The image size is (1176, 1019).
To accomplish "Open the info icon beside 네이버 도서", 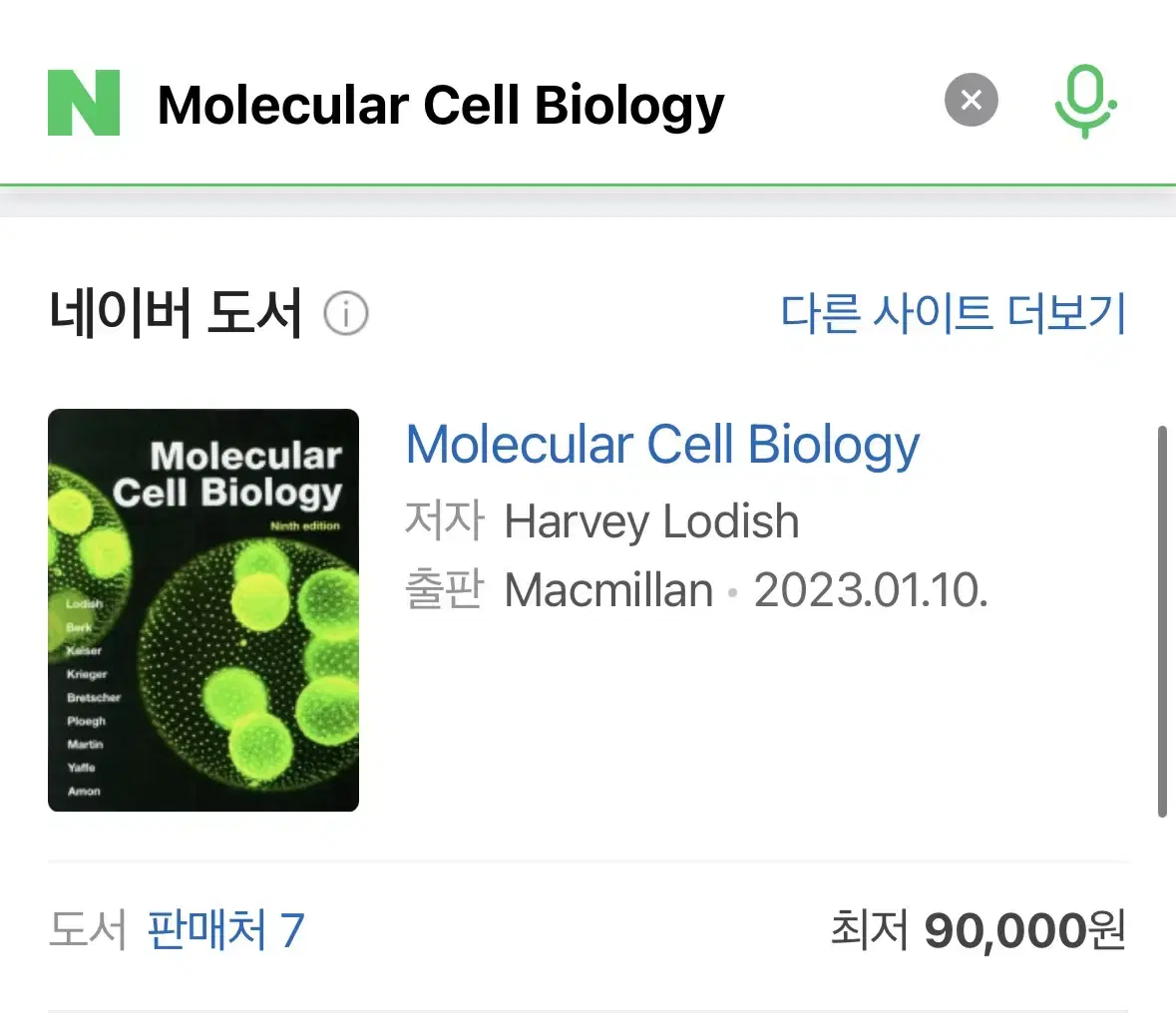I will tap(346, 313).
